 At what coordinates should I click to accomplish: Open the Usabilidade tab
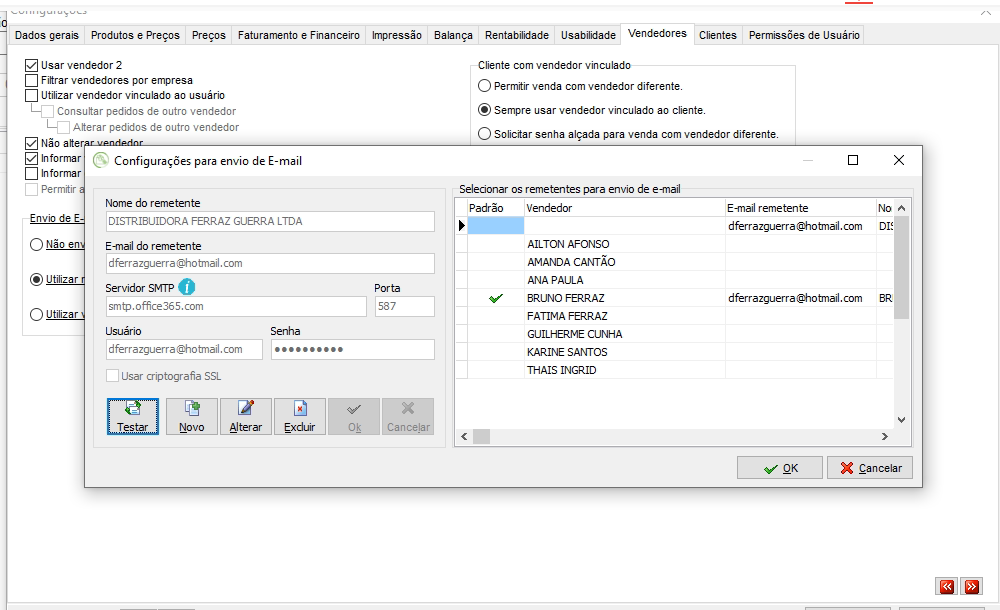[588, 35]
